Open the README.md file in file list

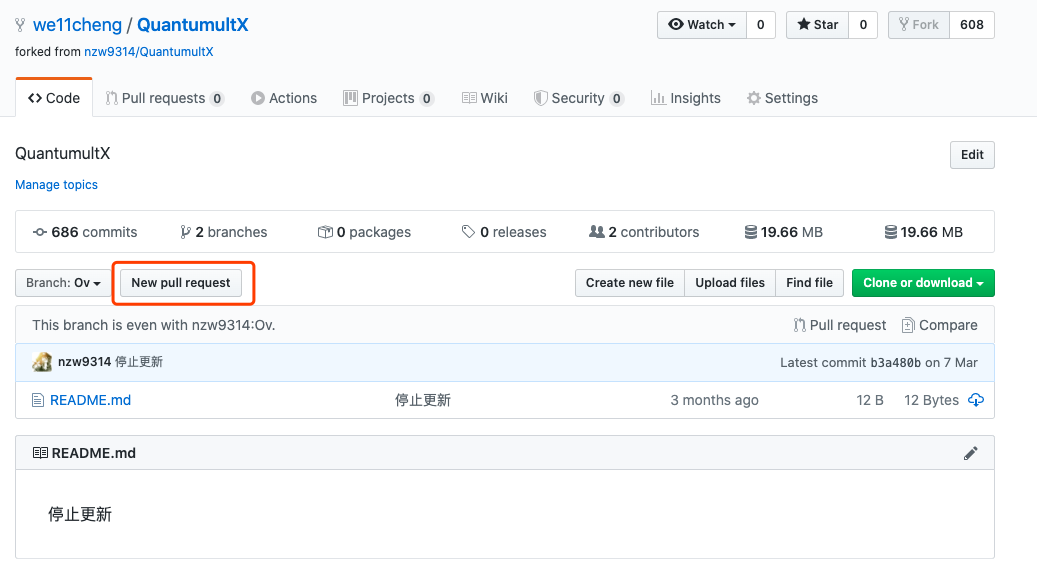pyautogui.click(x=91, y=400)
